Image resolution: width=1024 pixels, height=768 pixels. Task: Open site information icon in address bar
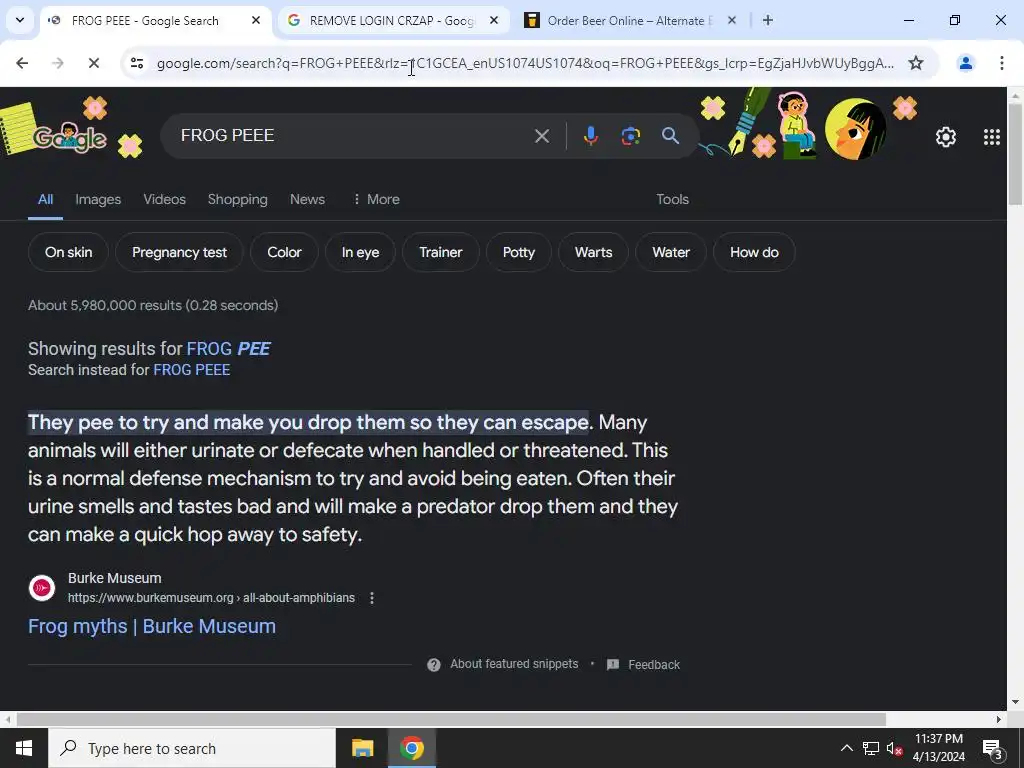pos(136,63)
